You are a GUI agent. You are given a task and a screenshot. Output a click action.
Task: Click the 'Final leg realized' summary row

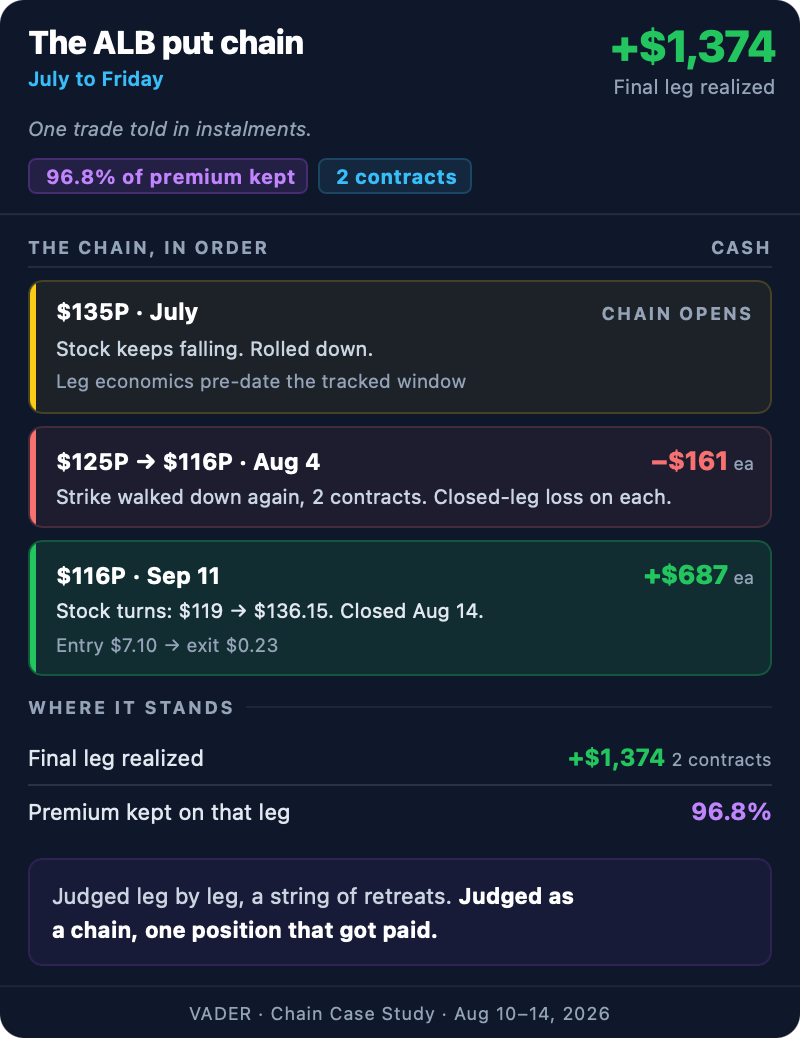click(x=400, y=758)
